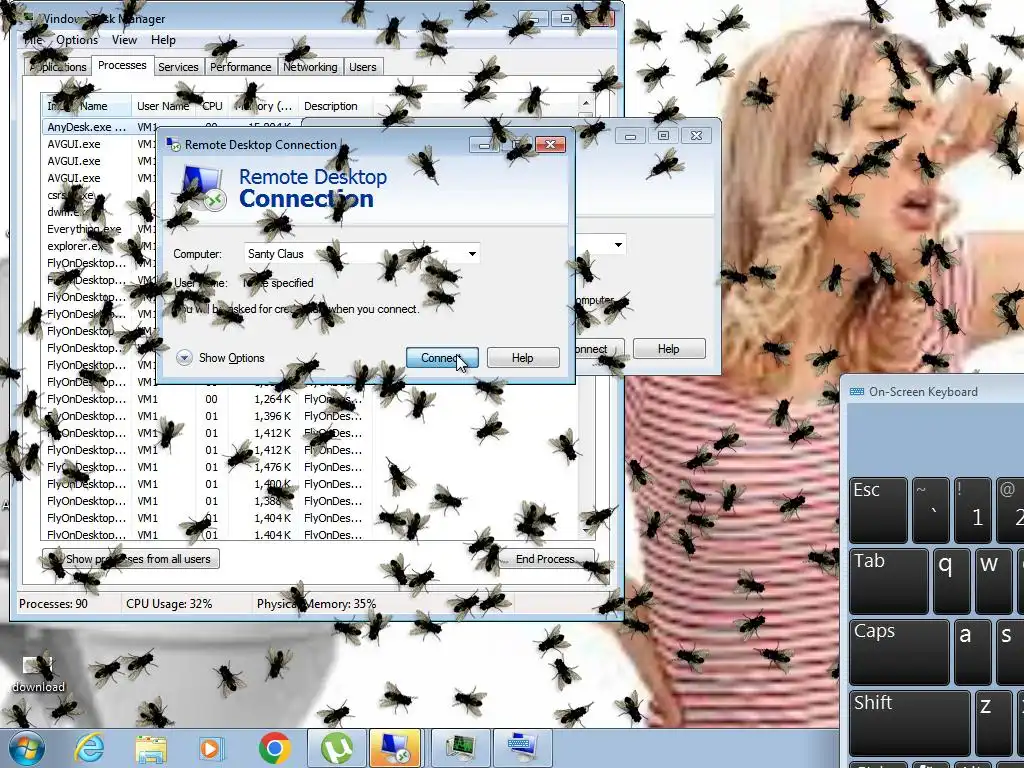Open Computer dropdown arrow in the rear Remote Desktop window
The image size is (1024, 768).
coord(617,245)
